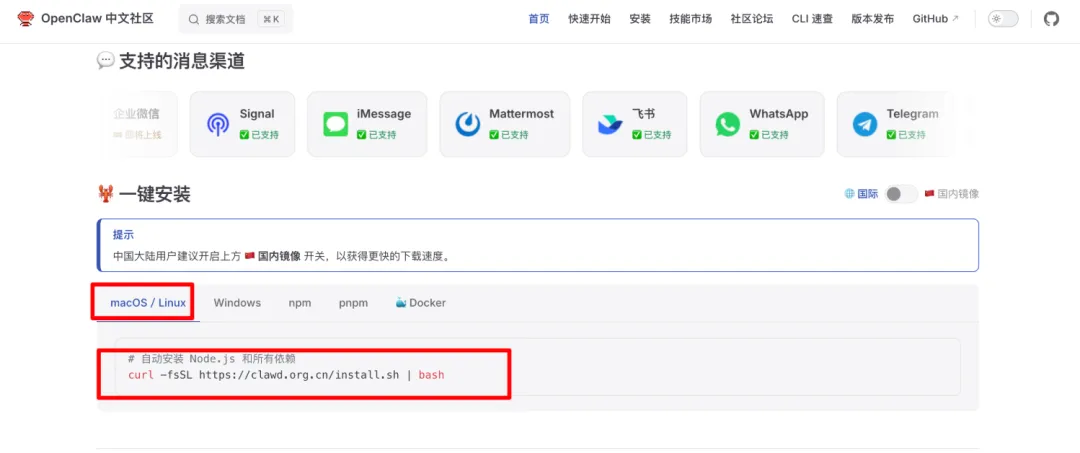Image resolution: width=1080 pixels, height=453 pixels.
Task: Open 社区论坛 in the navigation bar
Action: click(x=752, y=19)
